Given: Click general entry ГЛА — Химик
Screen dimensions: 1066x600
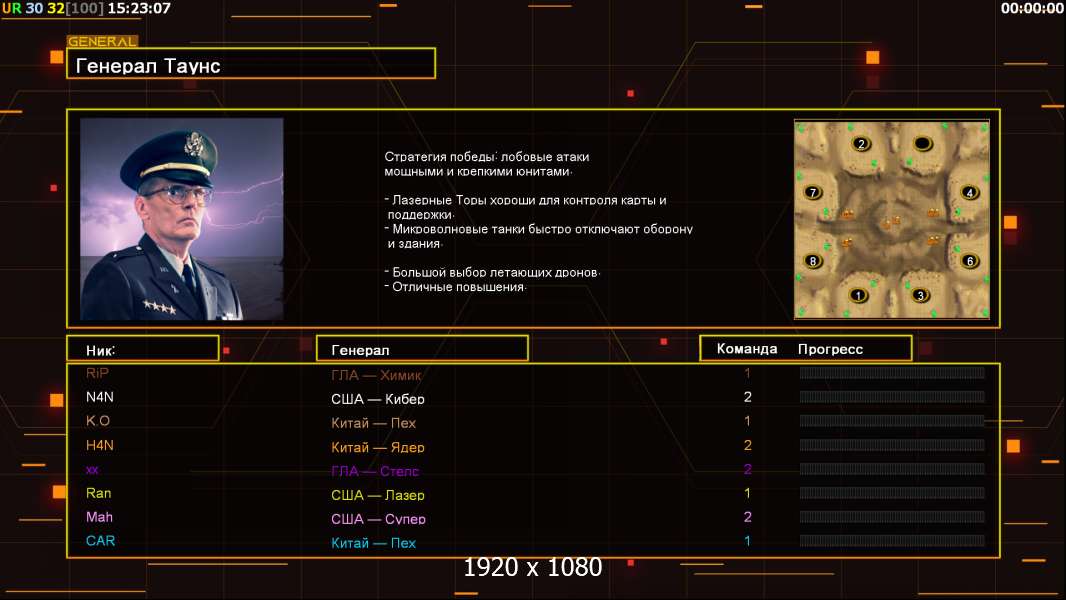Looking at the screenshot, I should click(x=376, y=374).
